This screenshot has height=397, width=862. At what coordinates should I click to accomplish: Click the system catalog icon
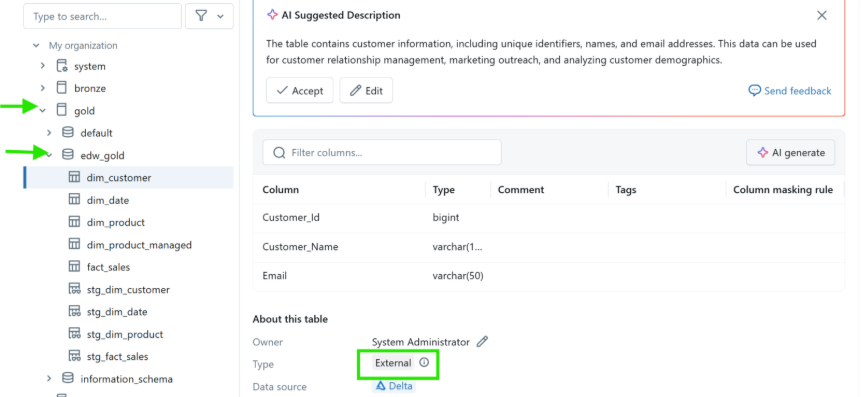pyautogui.click(x=62, y=66)
